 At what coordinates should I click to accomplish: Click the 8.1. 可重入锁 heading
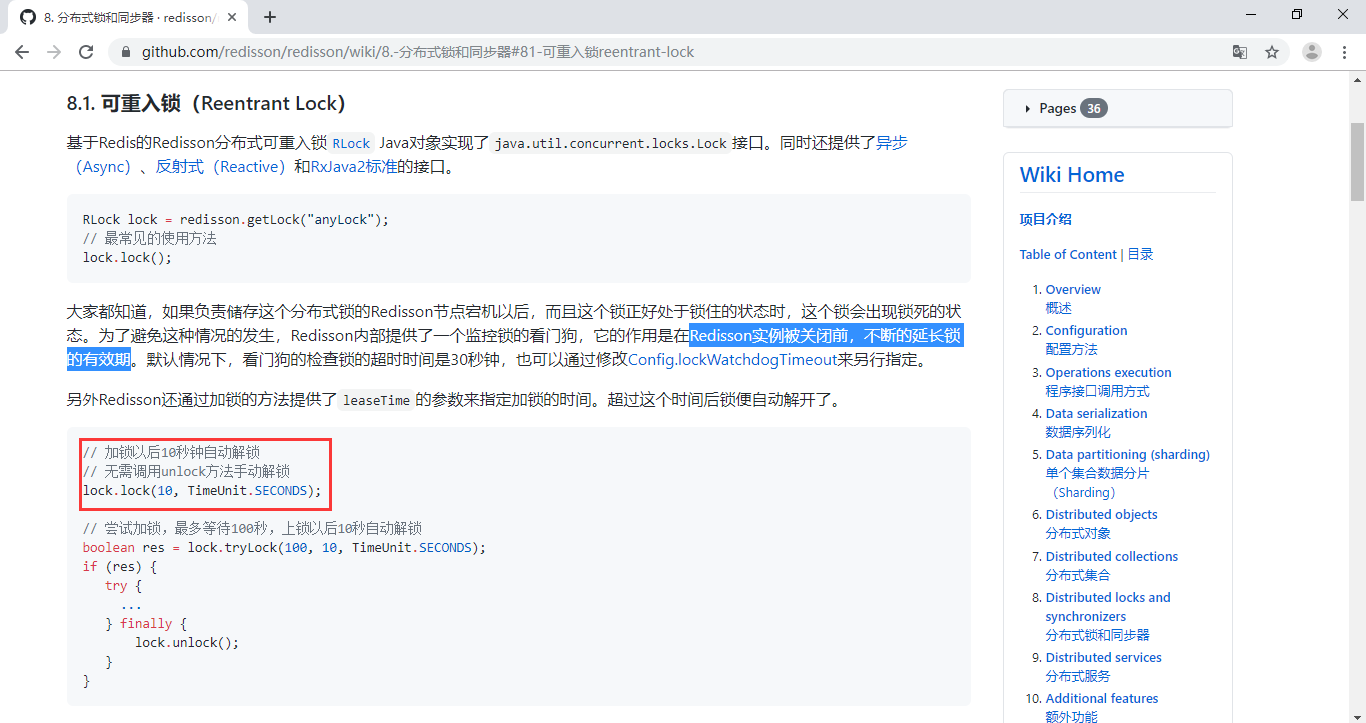(x=206, y=103)
